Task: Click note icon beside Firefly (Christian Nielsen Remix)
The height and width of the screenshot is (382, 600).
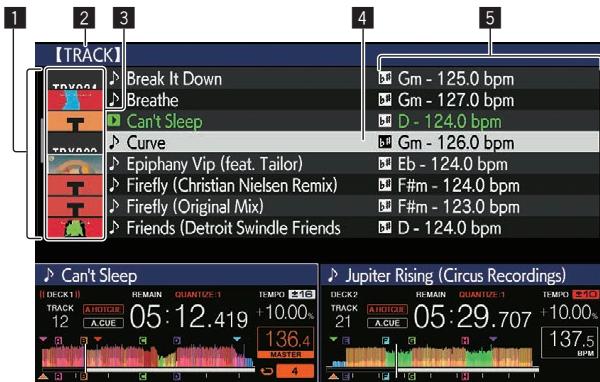Action: click(x=114, y=185)
